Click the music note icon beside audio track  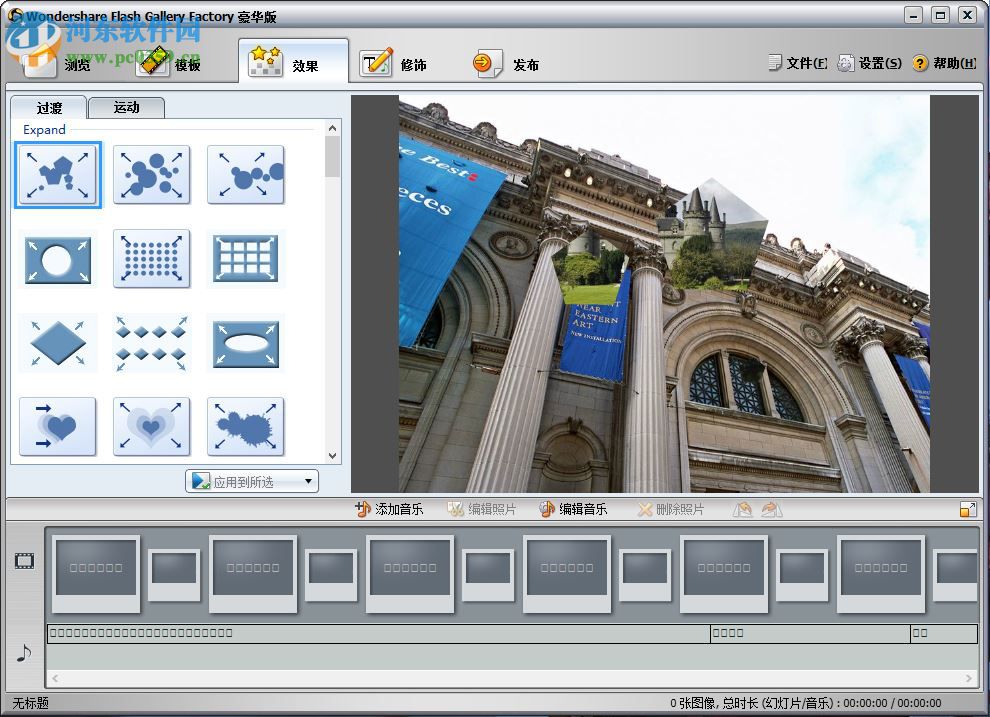coord(22,655)
